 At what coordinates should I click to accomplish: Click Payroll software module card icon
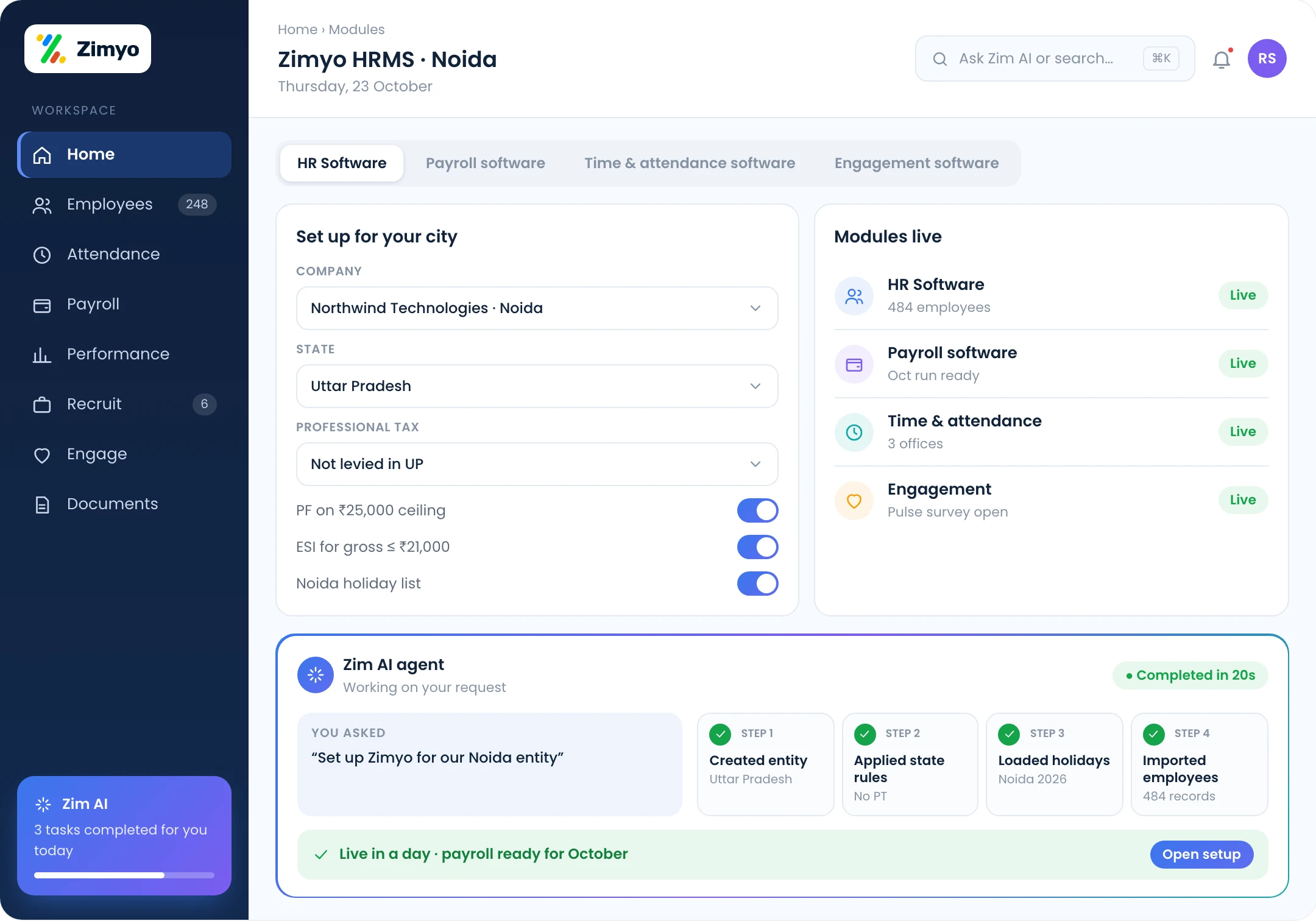click(x=854, y=364)
